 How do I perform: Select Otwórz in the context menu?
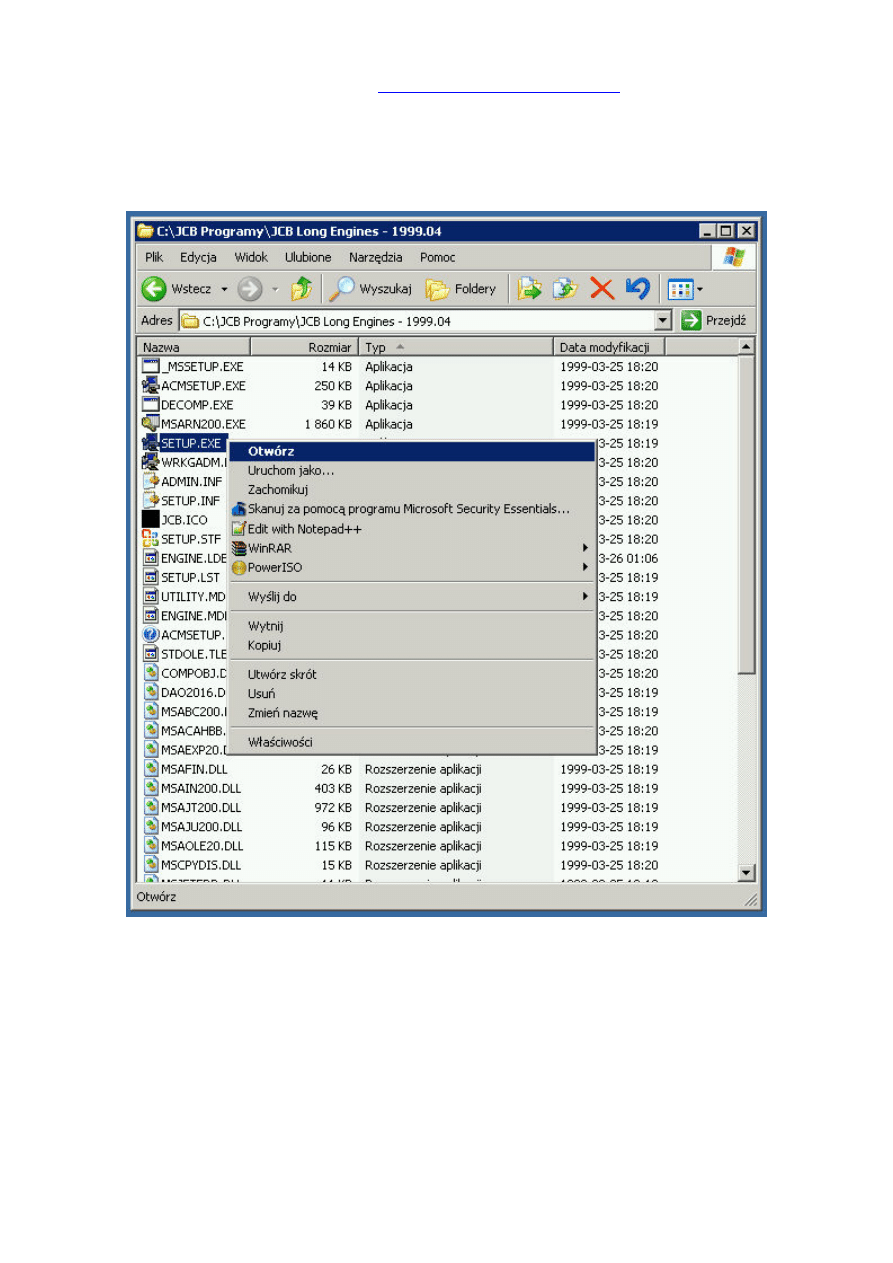point(271,451)
